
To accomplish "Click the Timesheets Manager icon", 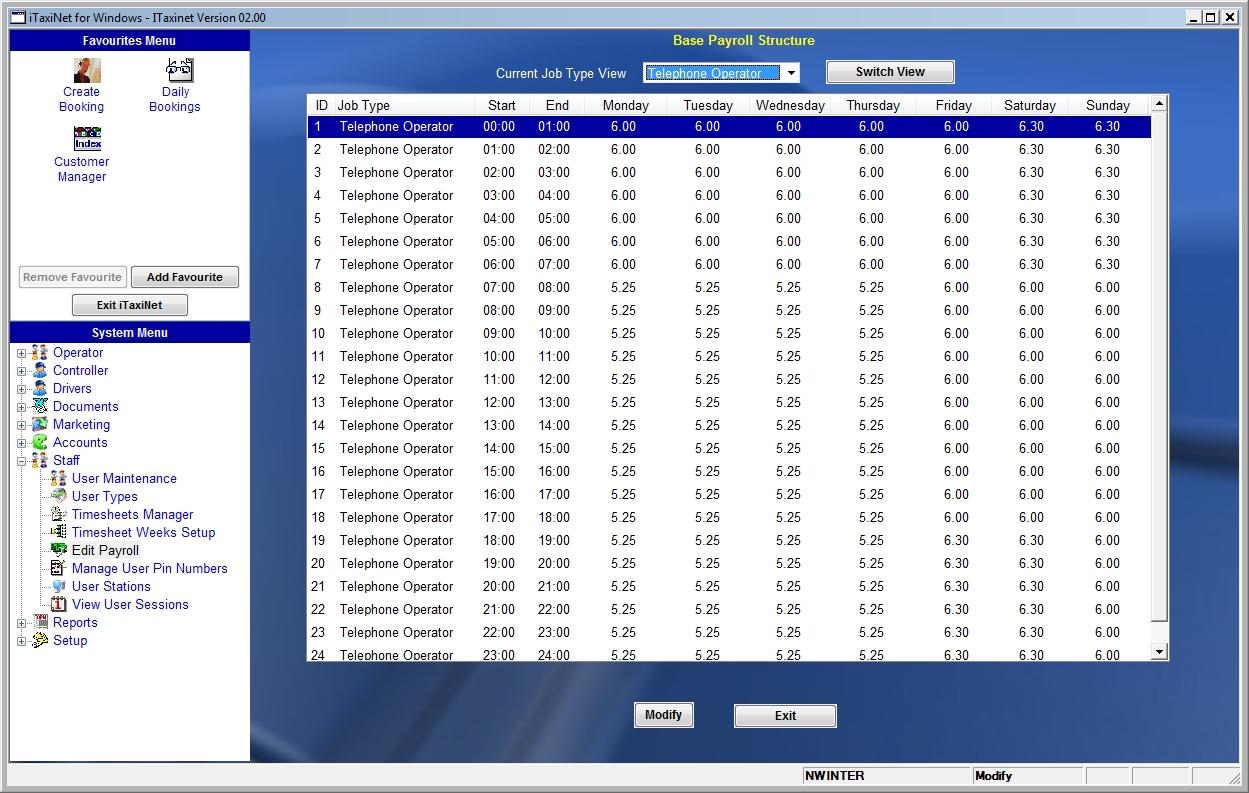I will tap(58, 515).
